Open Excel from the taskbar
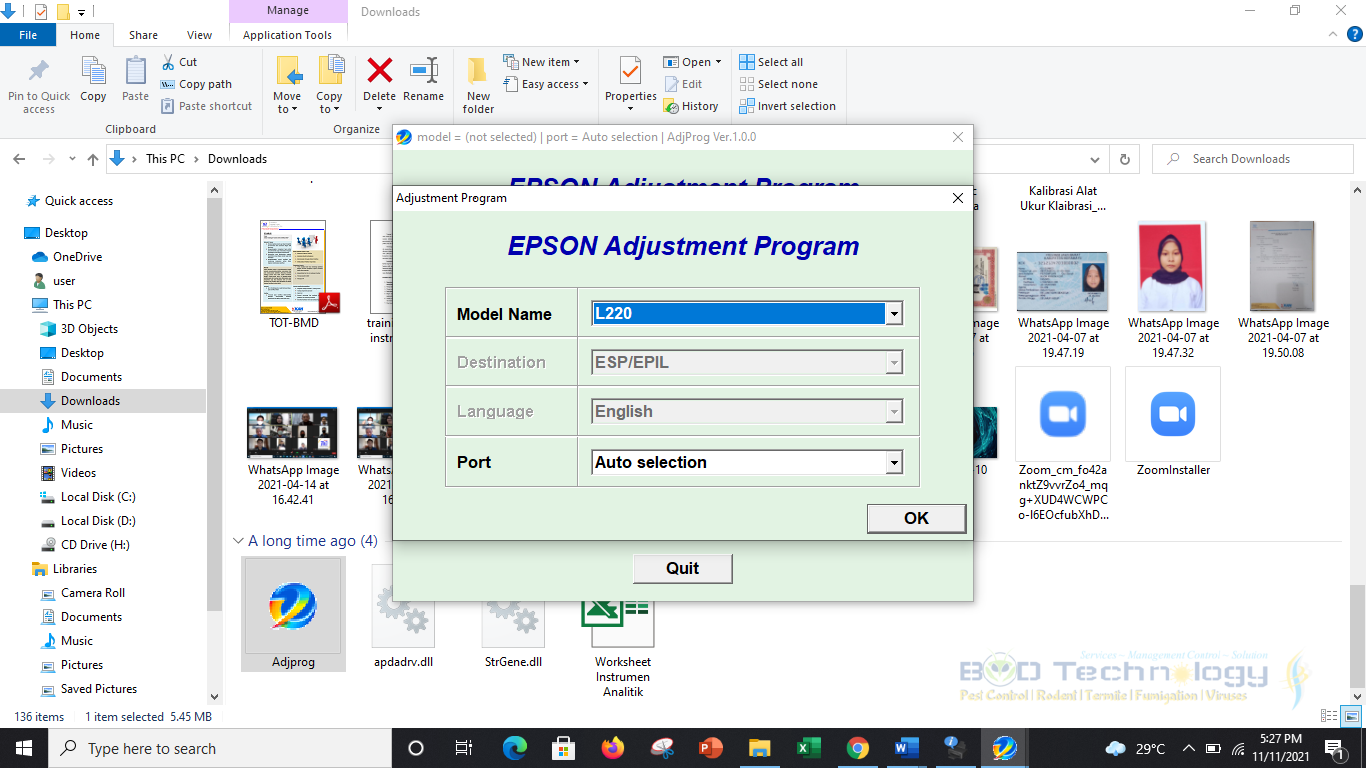This screenshot has height=768, width=1366. pyautogui.click(x=808, y=748)
